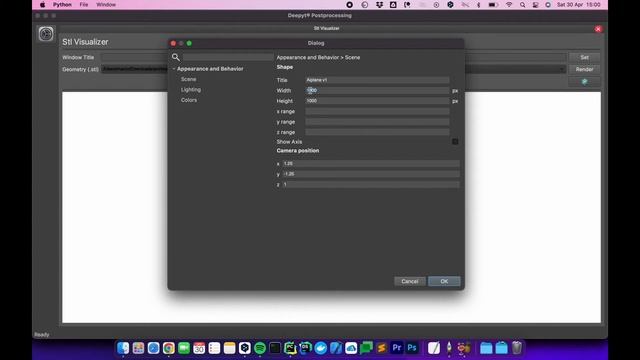Select Scene in the settings tree
Image resolution: width=640 pixels, height=360 pixels.
pos(189,79)
